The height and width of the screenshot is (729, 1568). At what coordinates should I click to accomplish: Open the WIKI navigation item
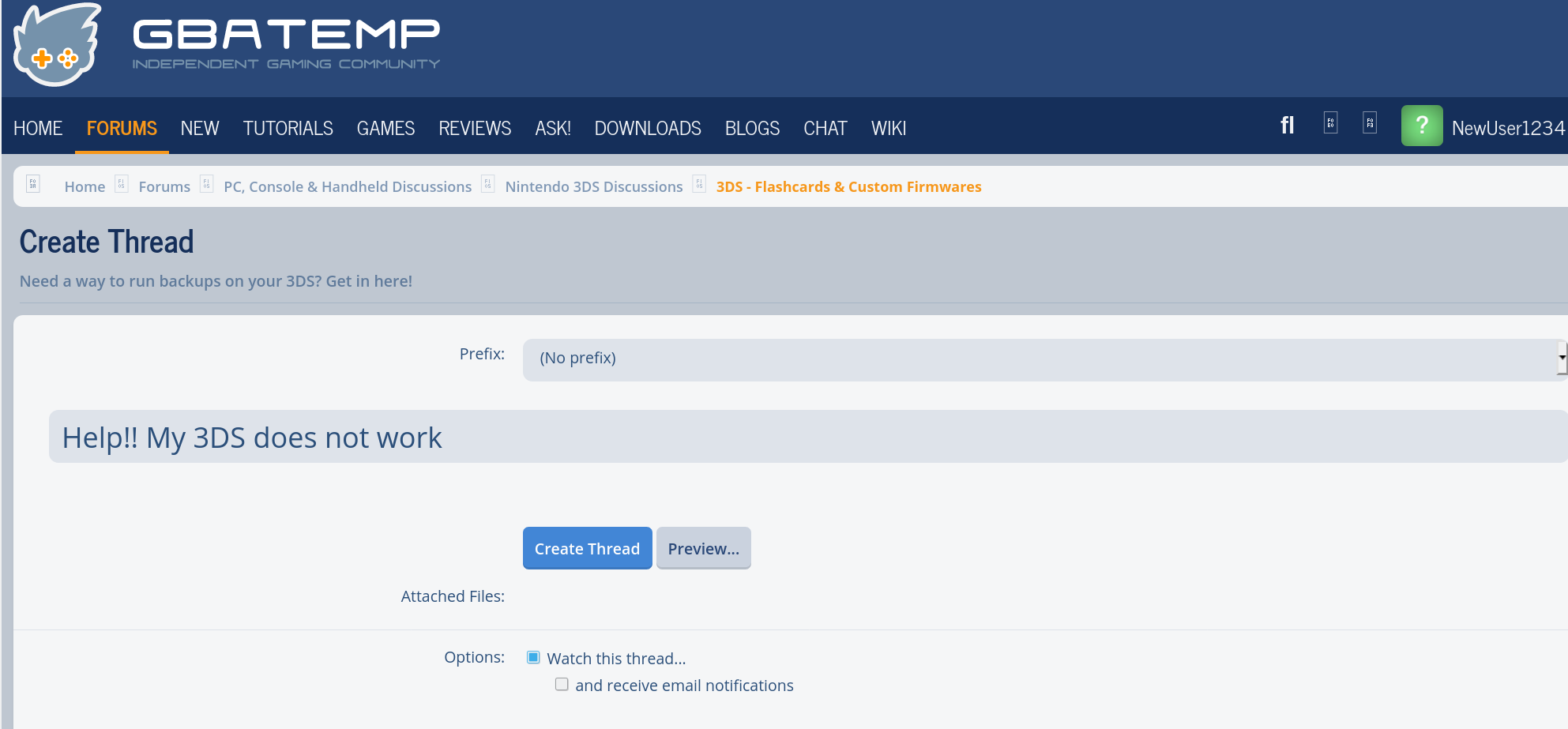click(889, 128)
